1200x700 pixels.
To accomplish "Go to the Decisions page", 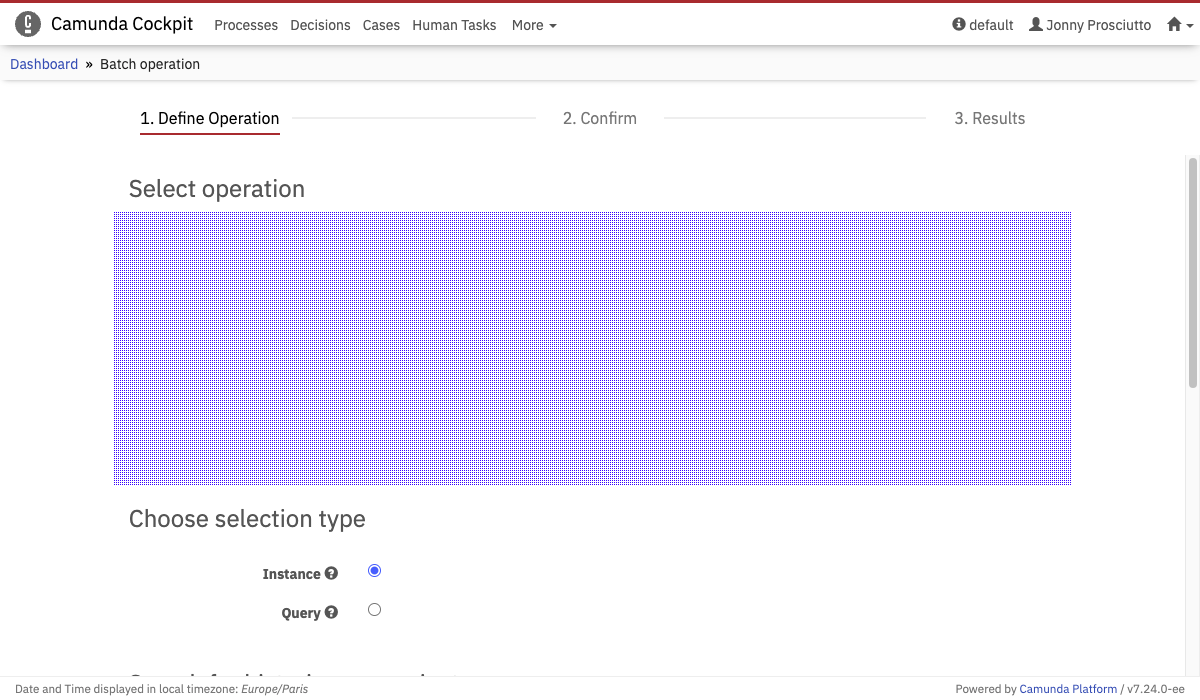I will point(320,25).
